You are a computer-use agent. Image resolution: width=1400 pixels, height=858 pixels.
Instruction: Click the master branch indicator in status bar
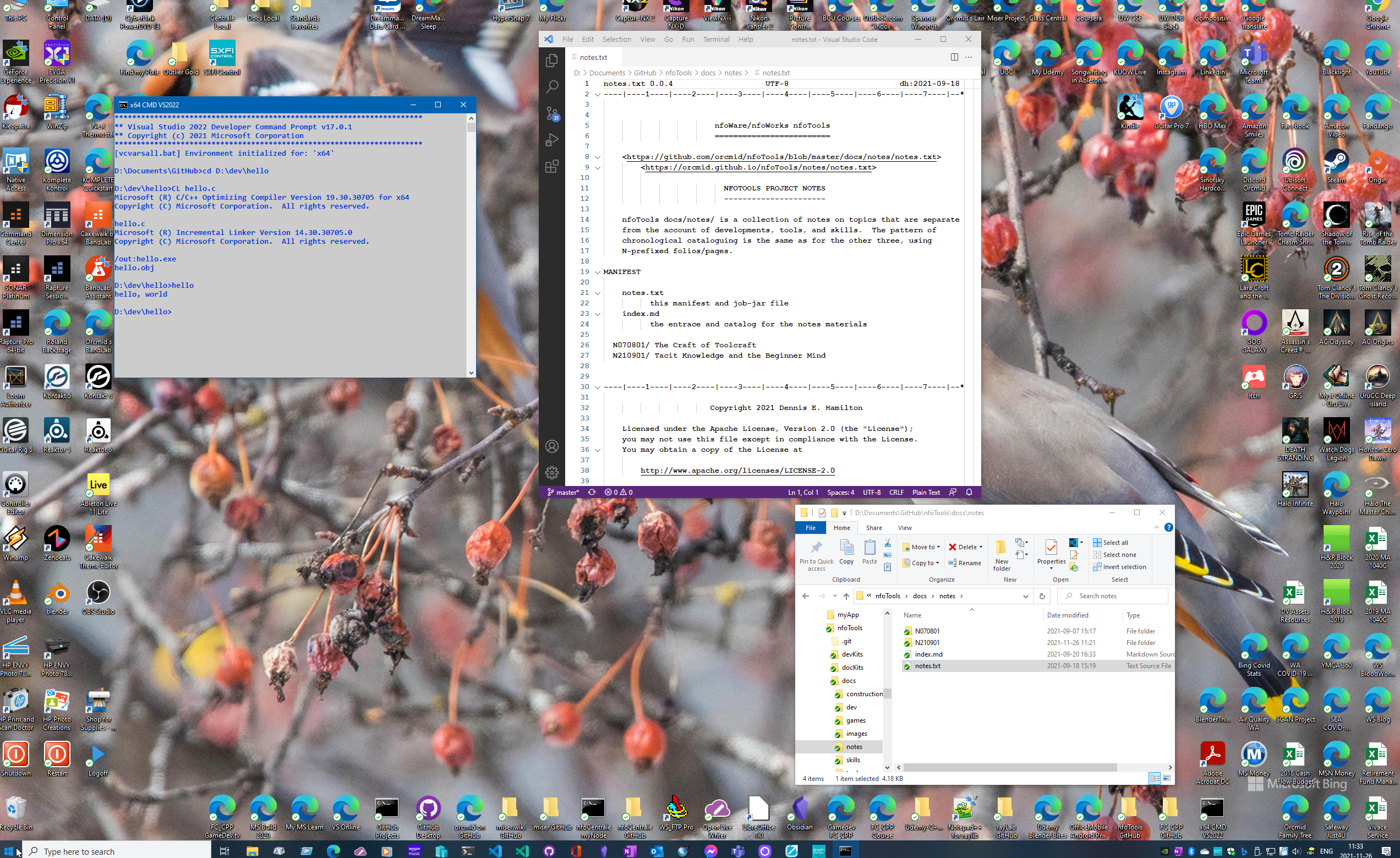pyautogui.click(x=563, y=492)
